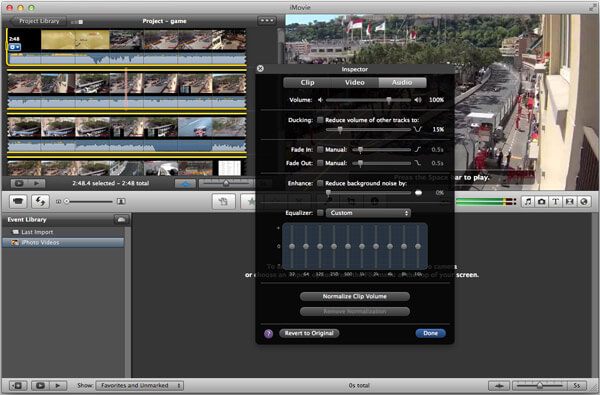Click the yellow map clip thumbnail
The width and height of the screenshot is (600, 395).
pyautogui.click(x=75, y=40)
